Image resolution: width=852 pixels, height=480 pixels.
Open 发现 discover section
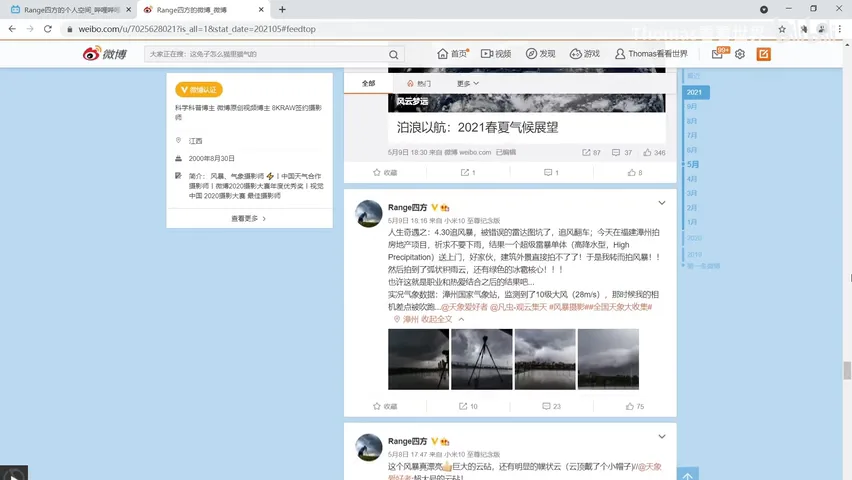[541, 53]
